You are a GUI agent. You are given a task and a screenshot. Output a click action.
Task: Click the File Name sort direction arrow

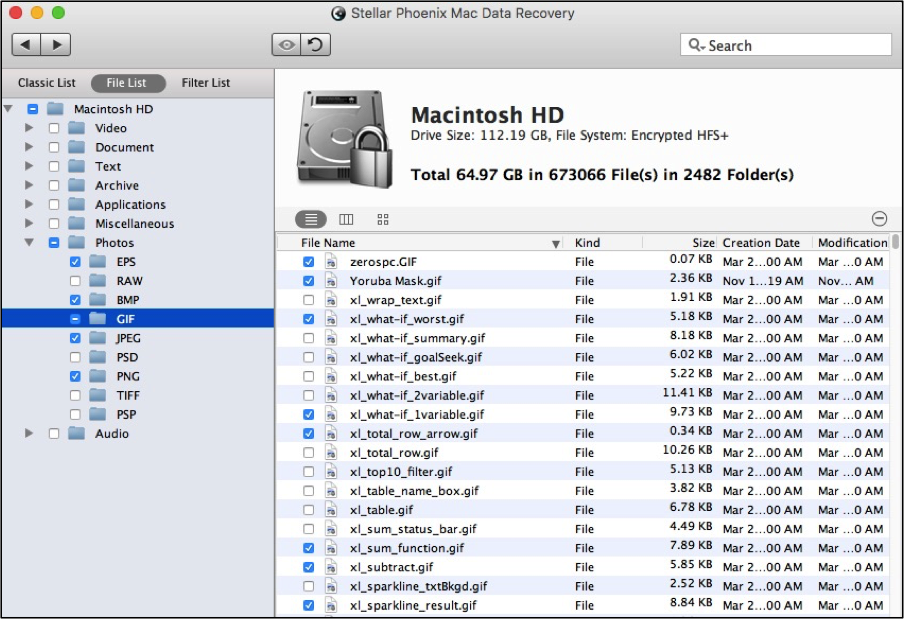tap(556, 244)
